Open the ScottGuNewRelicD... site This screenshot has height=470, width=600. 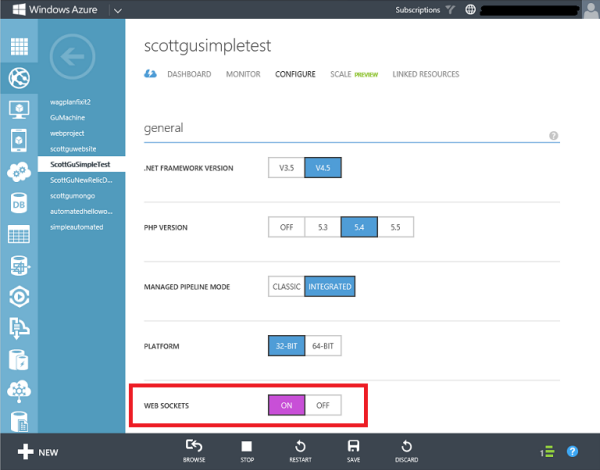[x=82, y=180]
